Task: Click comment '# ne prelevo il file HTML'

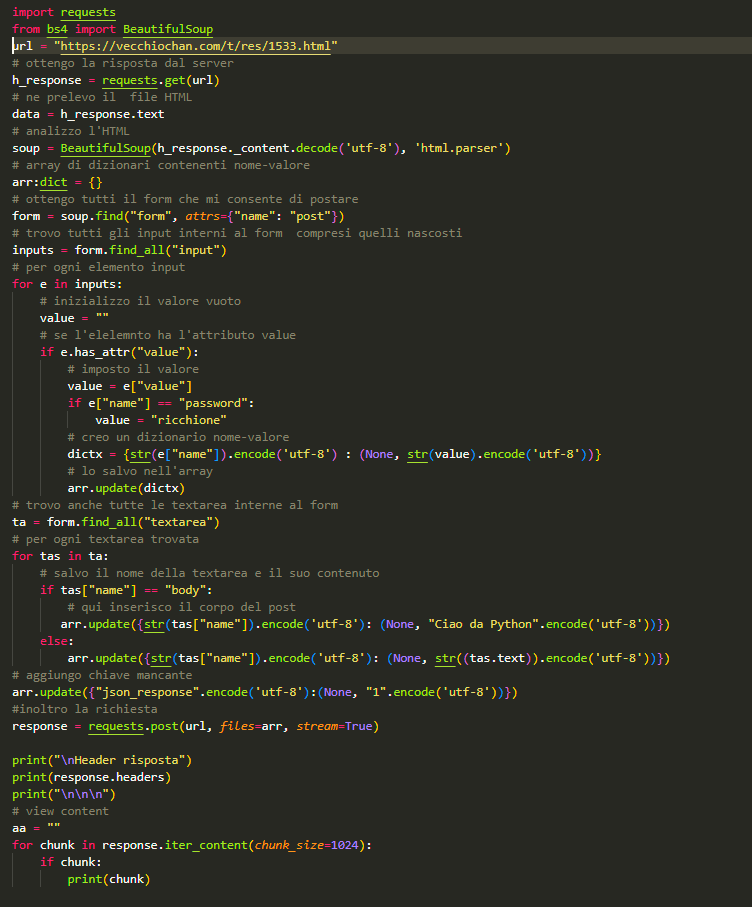Action: click(x=102, y=97)
